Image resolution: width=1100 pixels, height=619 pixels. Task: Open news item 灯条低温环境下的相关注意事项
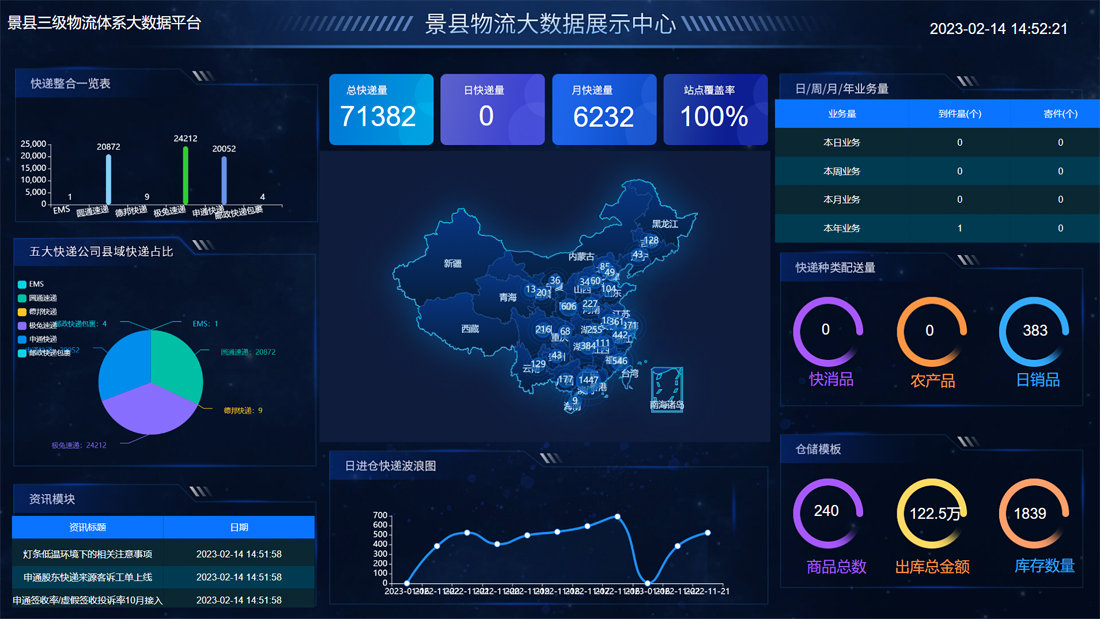click(x=88, y=554)
